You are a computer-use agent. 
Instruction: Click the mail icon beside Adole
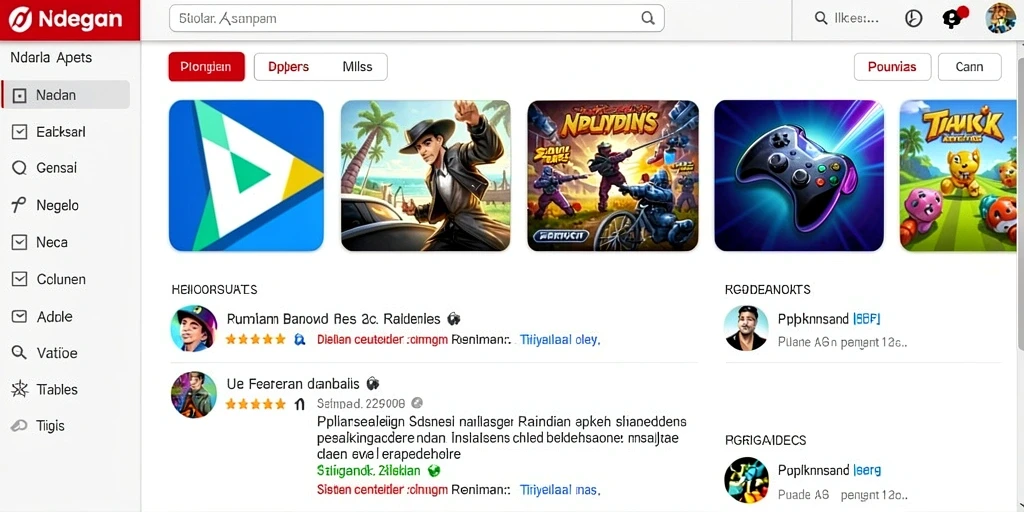pyautogui.click(x=20, y=317)
